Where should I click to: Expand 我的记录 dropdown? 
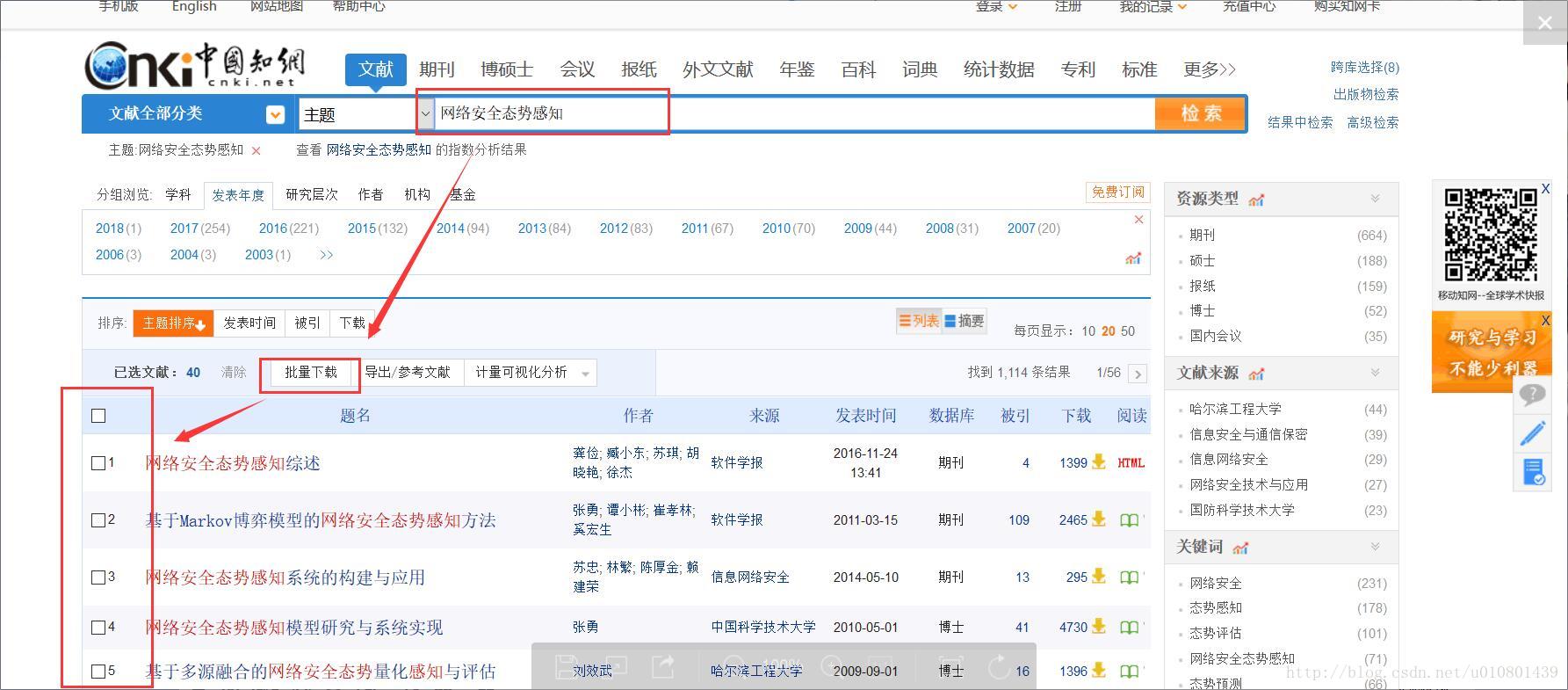pos(1182,7)
